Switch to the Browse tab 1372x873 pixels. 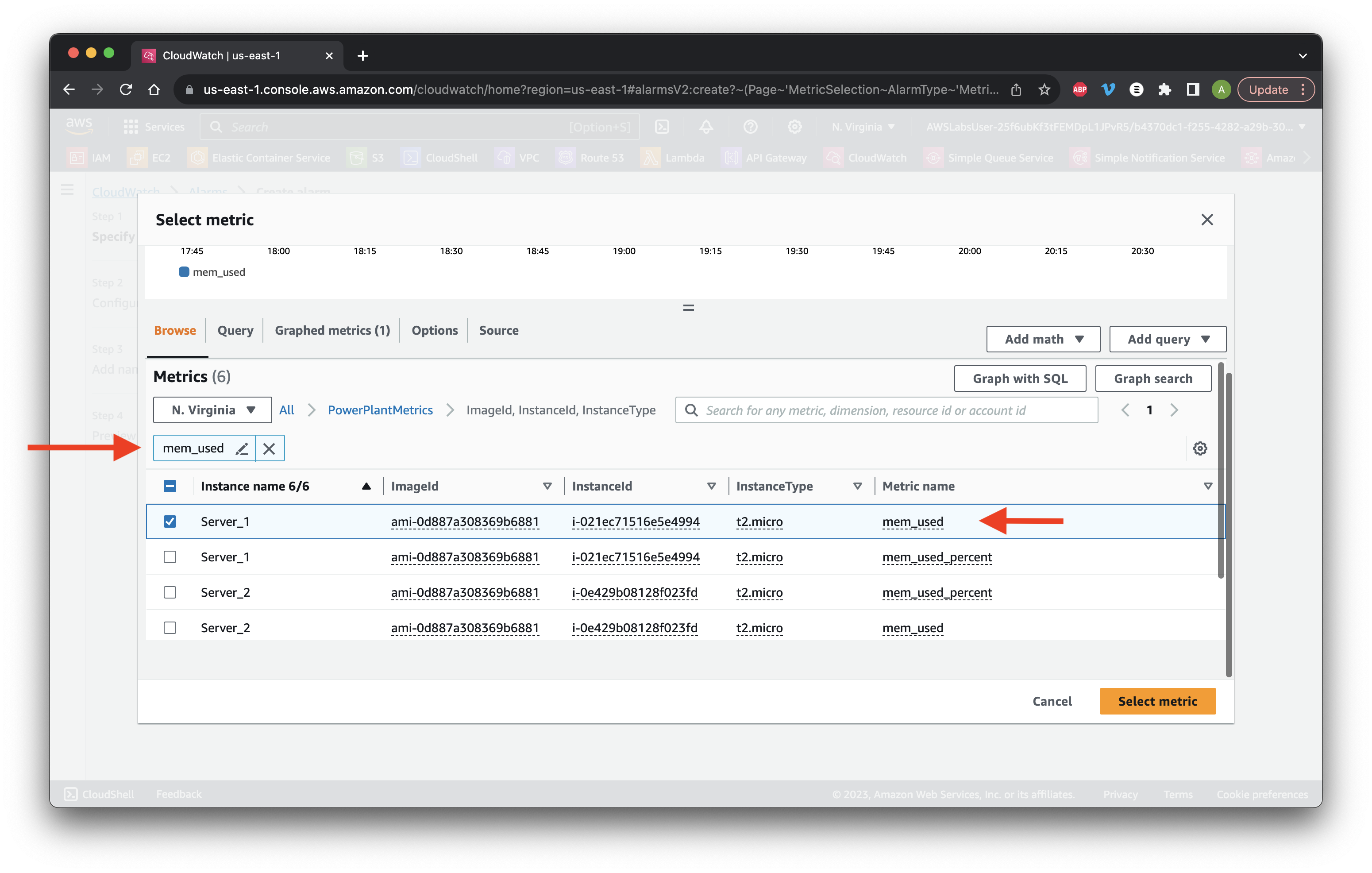(x=175, y=331)
